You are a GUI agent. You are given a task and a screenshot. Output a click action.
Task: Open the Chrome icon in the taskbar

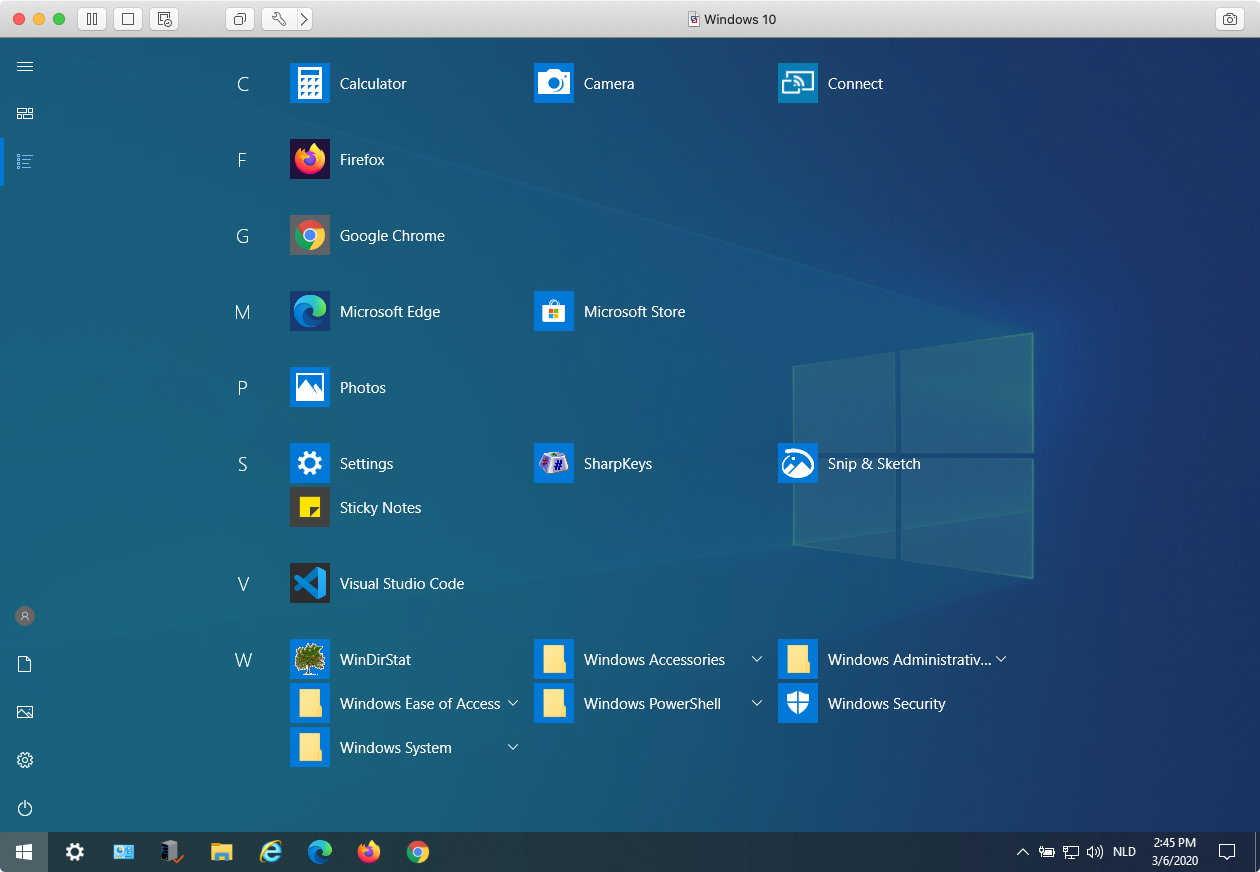[418, 852]
